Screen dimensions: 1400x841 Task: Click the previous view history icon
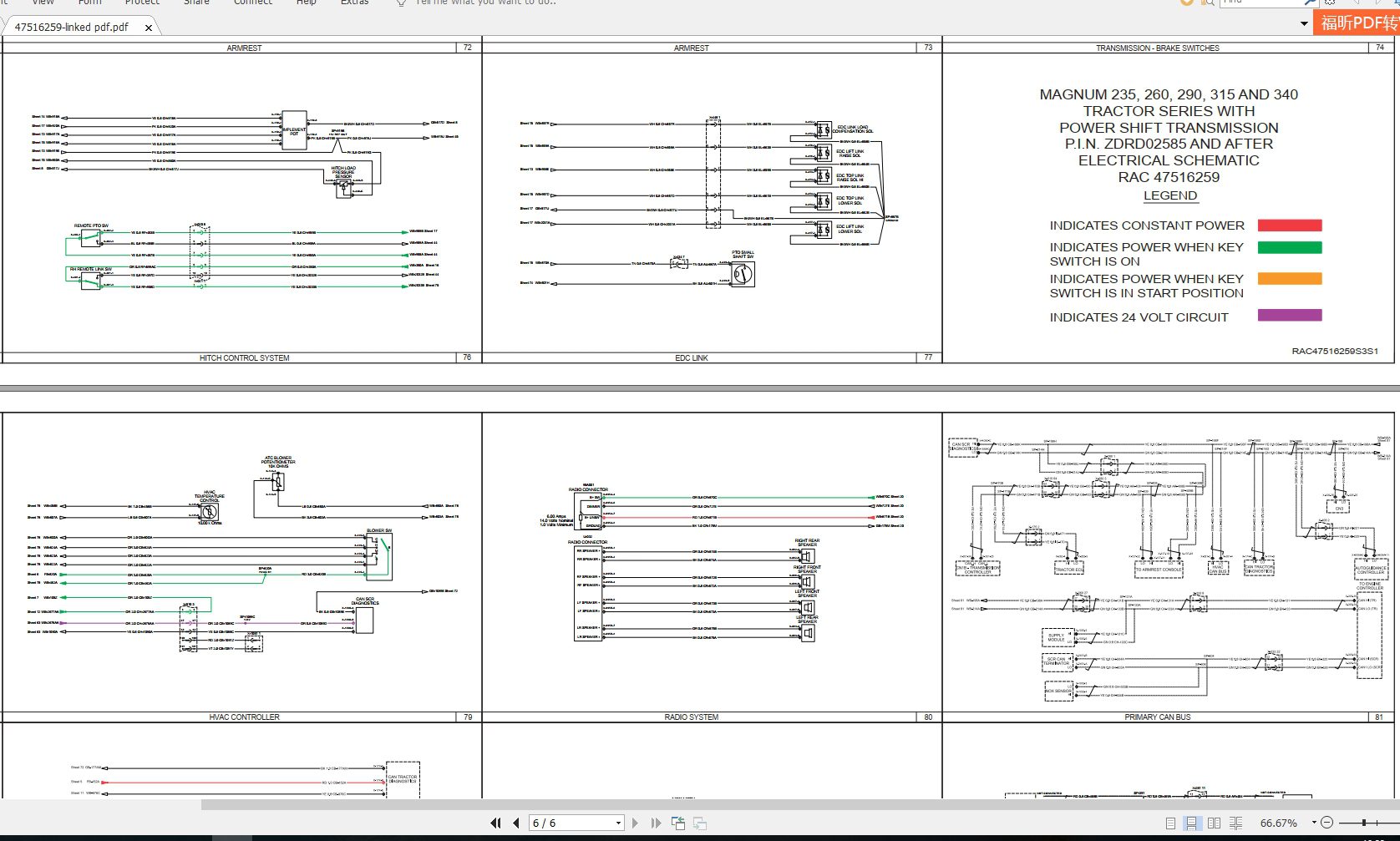678,823
